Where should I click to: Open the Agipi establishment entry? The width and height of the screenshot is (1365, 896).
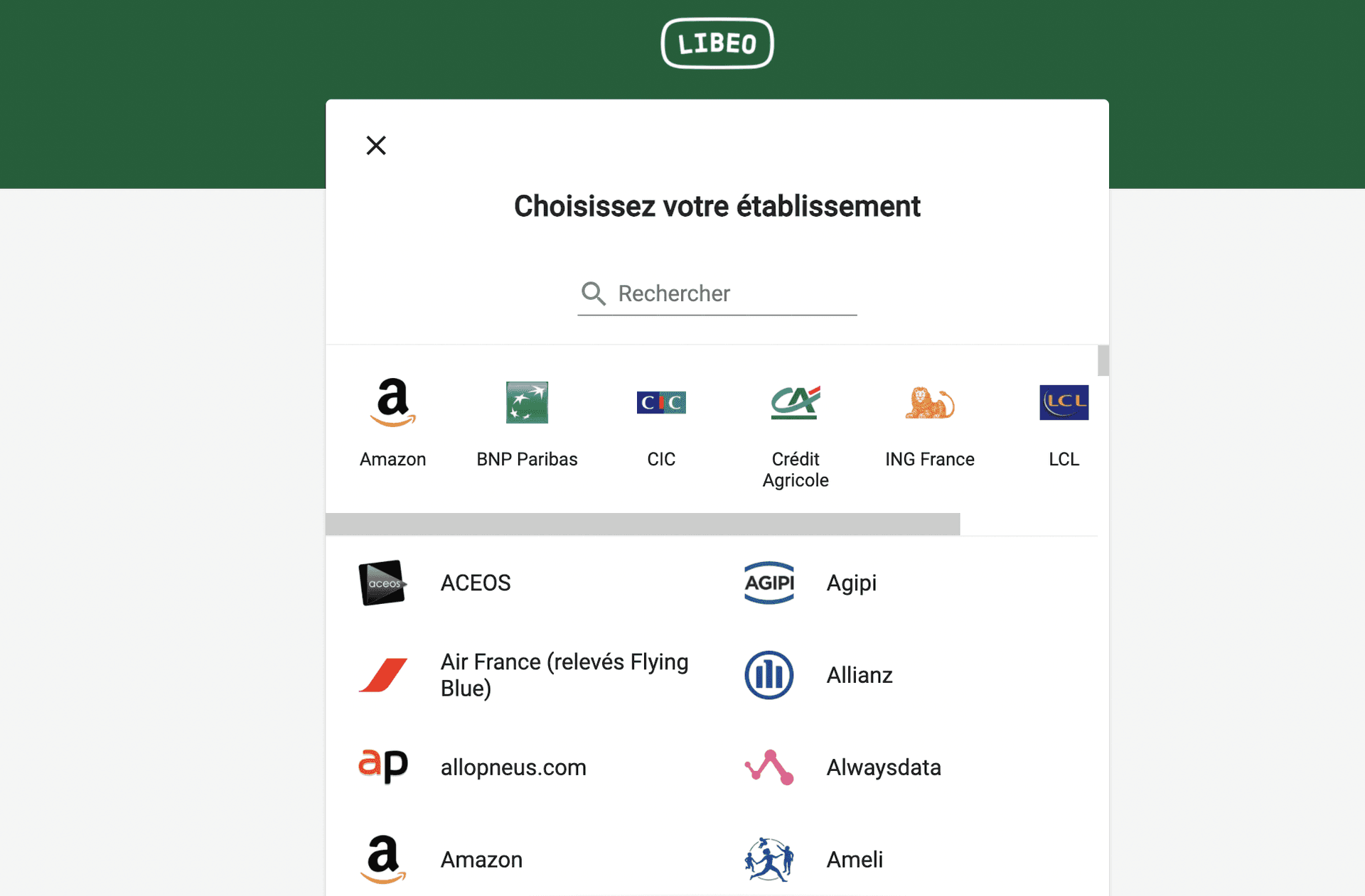click(851, 583)
